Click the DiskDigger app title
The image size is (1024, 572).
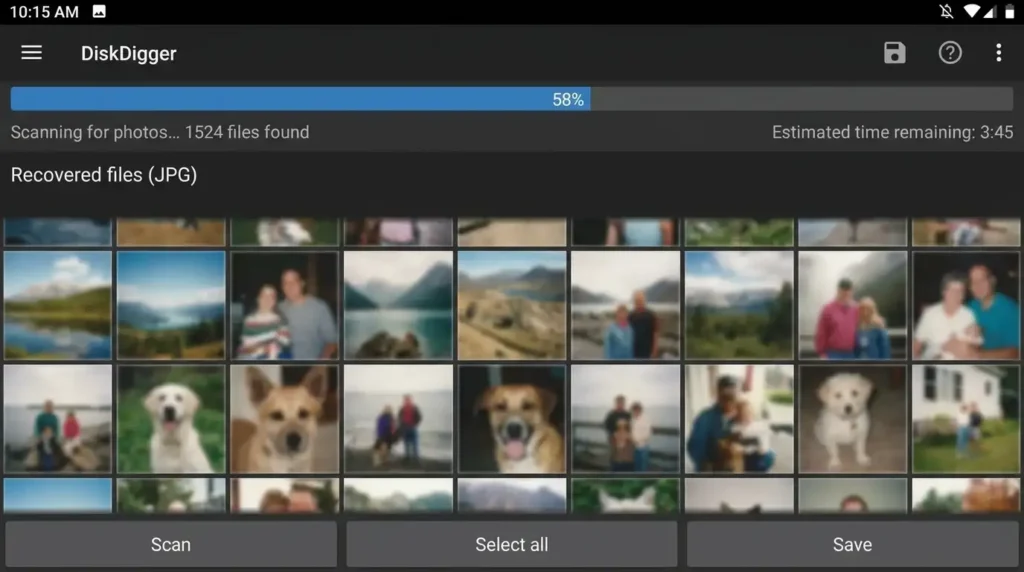129,54
